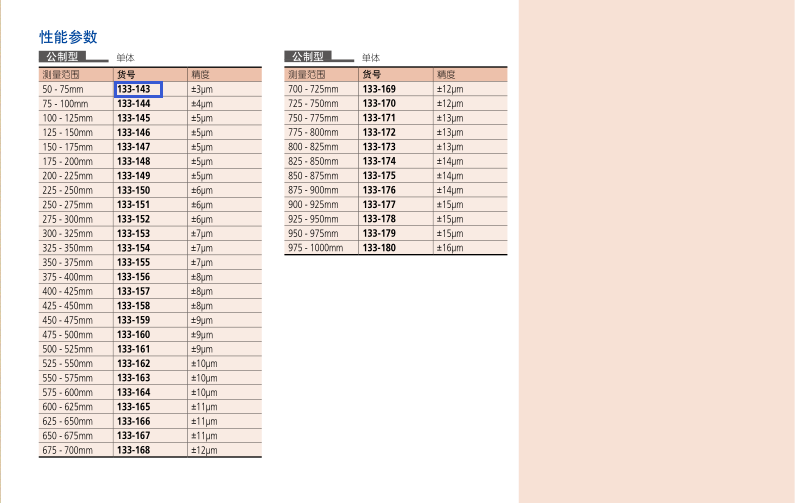795x503 pixels.
Task: Click the 133-178 cell
Action: pyautogui.click(x=379, y=219)
